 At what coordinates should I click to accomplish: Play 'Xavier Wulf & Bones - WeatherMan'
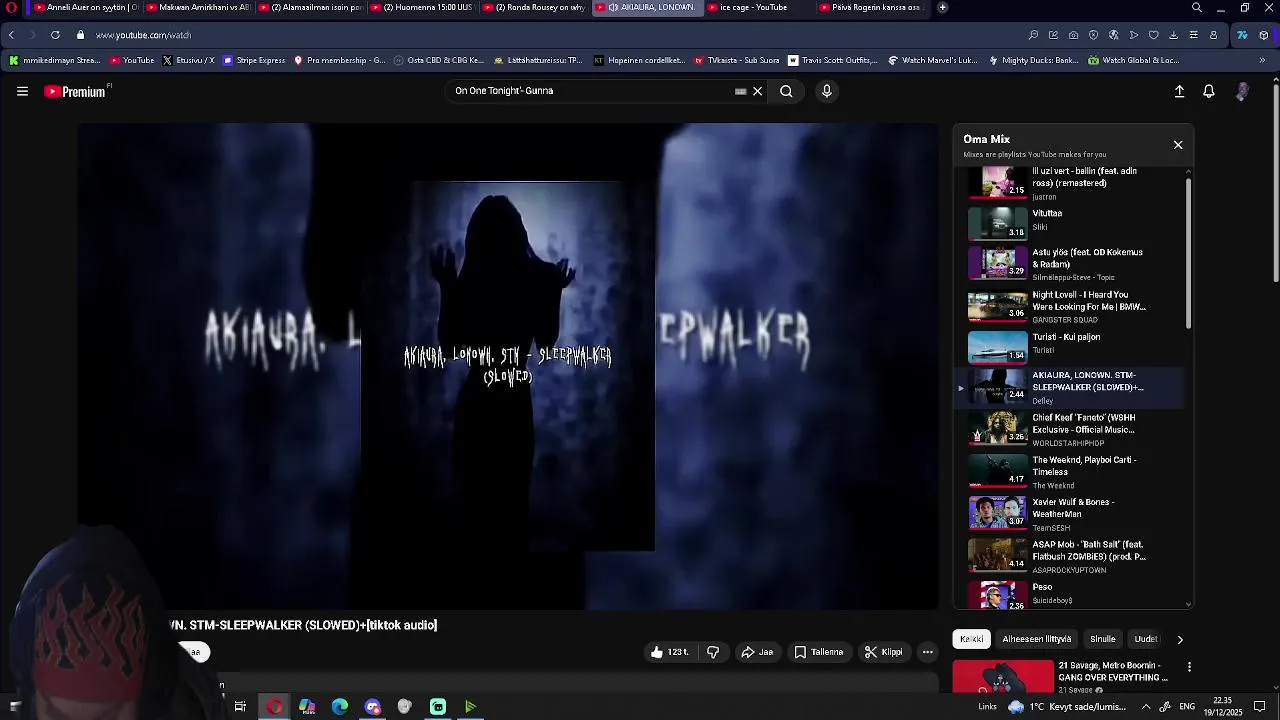click(1069, 513)
